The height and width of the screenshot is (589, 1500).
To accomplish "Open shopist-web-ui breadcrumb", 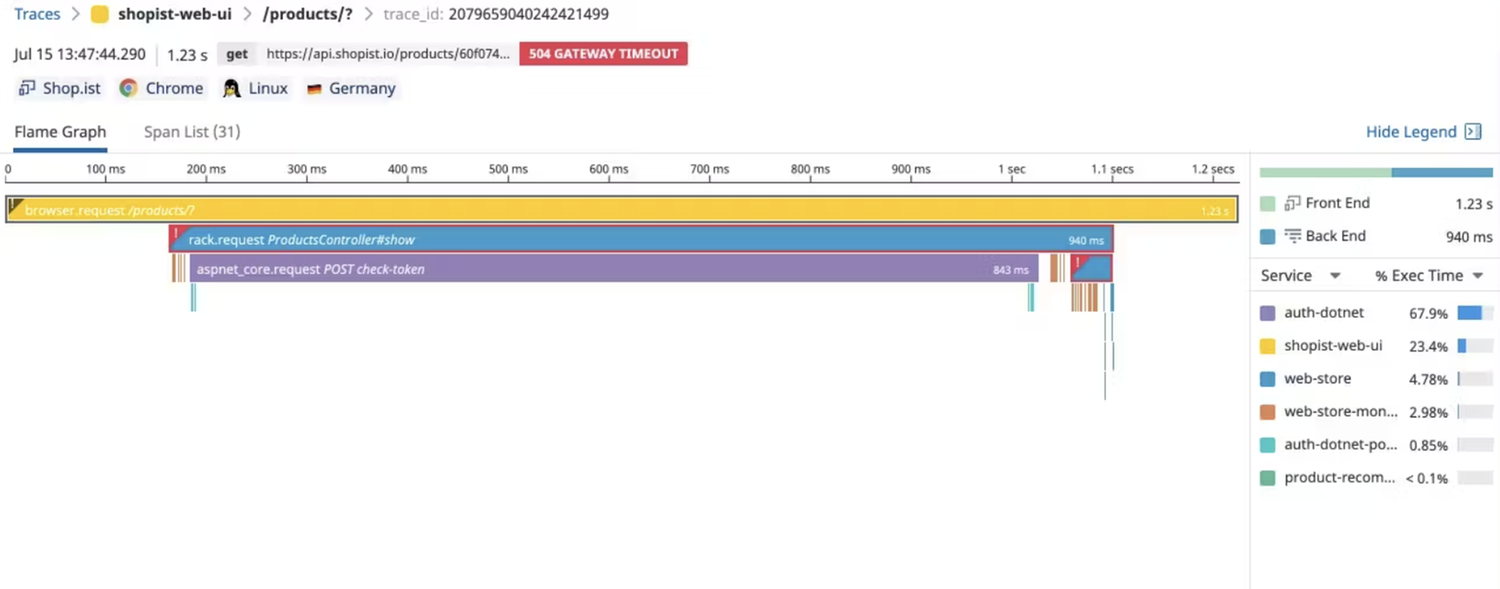I will coord(174,14).
